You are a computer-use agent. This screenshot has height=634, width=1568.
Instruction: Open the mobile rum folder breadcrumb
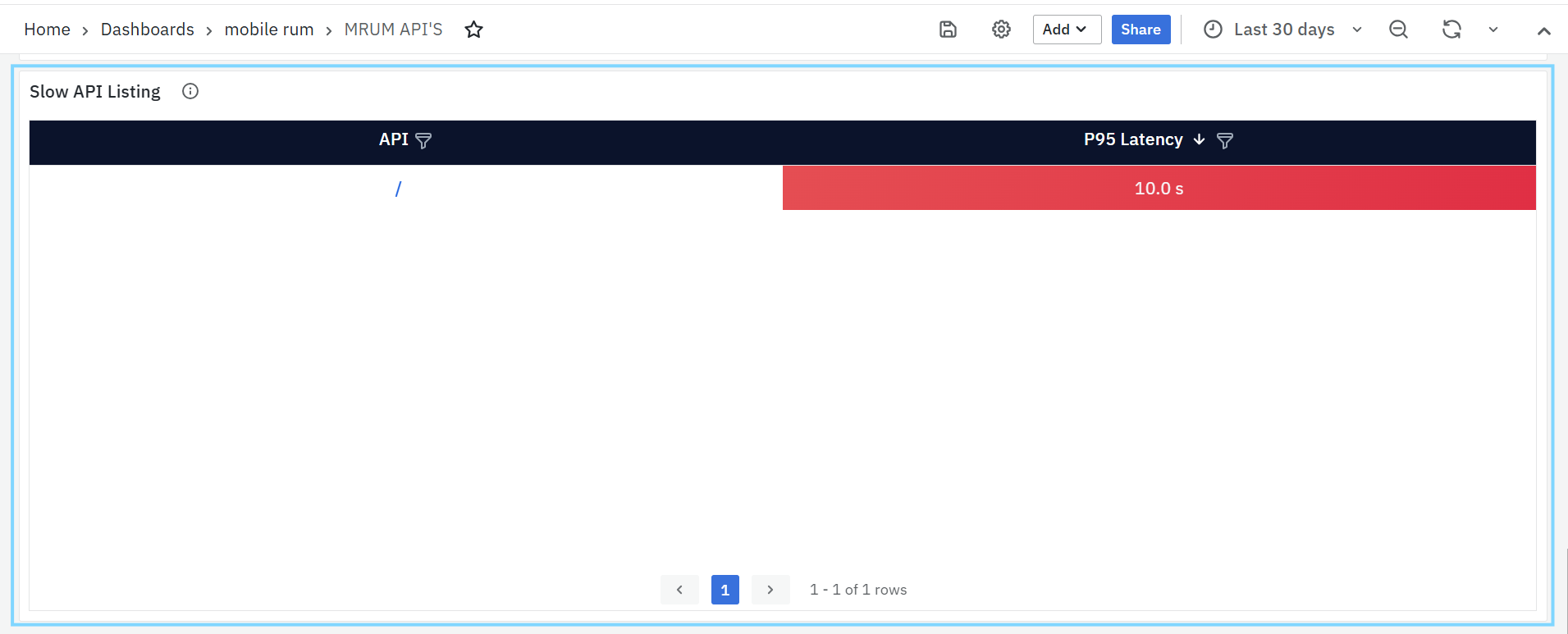[269, 30]
